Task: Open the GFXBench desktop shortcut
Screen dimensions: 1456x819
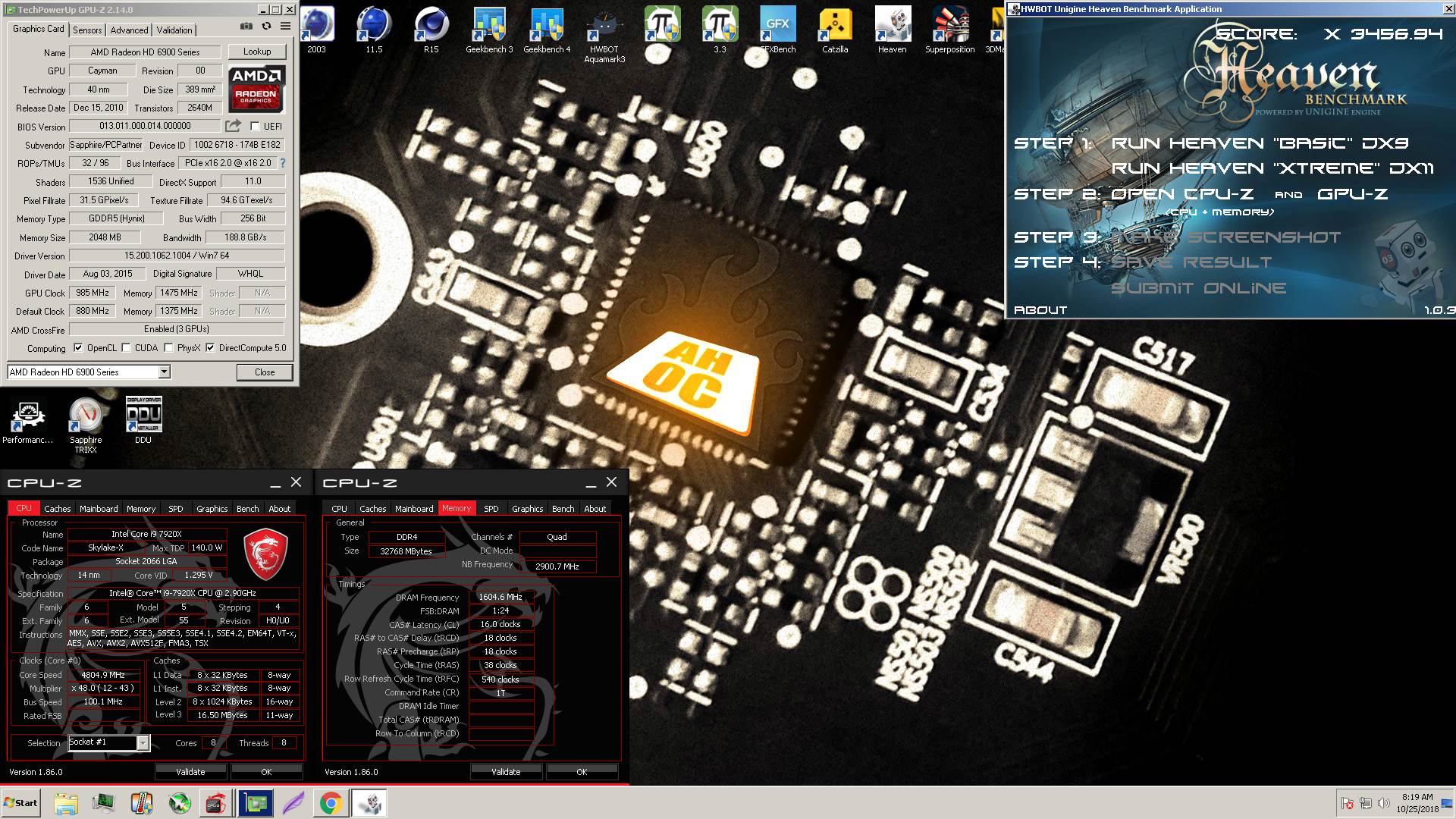Action: point(777,30)
